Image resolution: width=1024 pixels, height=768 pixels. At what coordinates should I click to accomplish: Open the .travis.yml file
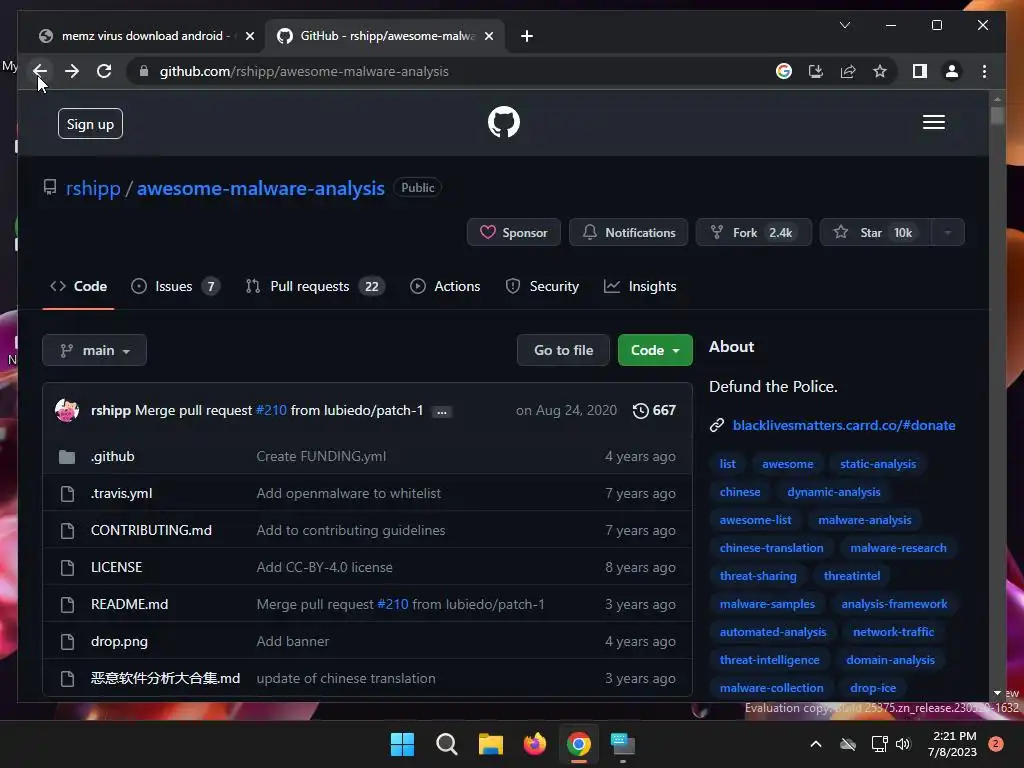point(121,494)
